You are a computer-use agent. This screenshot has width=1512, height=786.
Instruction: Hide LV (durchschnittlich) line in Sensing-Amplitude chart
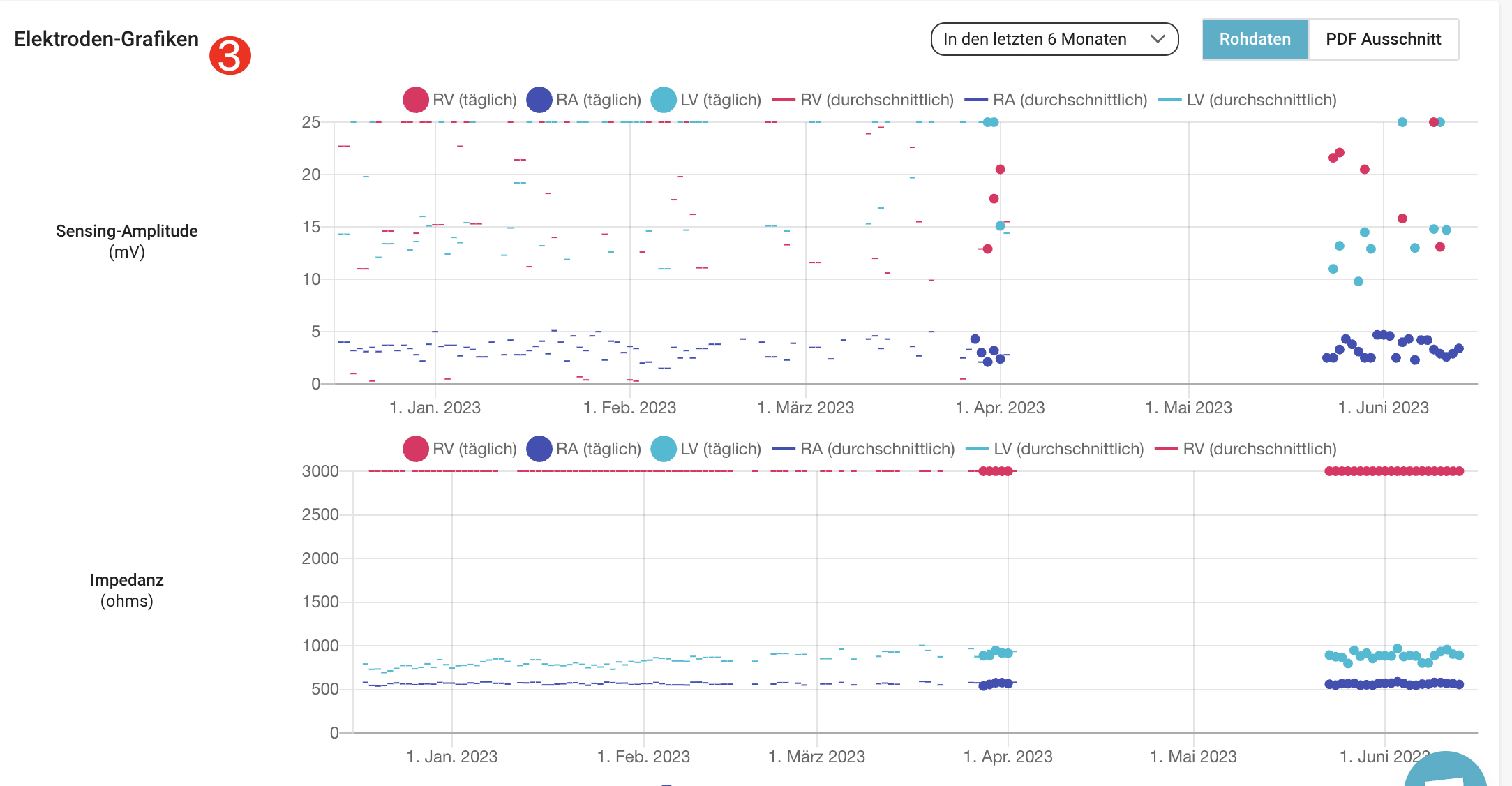click(1248, 100)
